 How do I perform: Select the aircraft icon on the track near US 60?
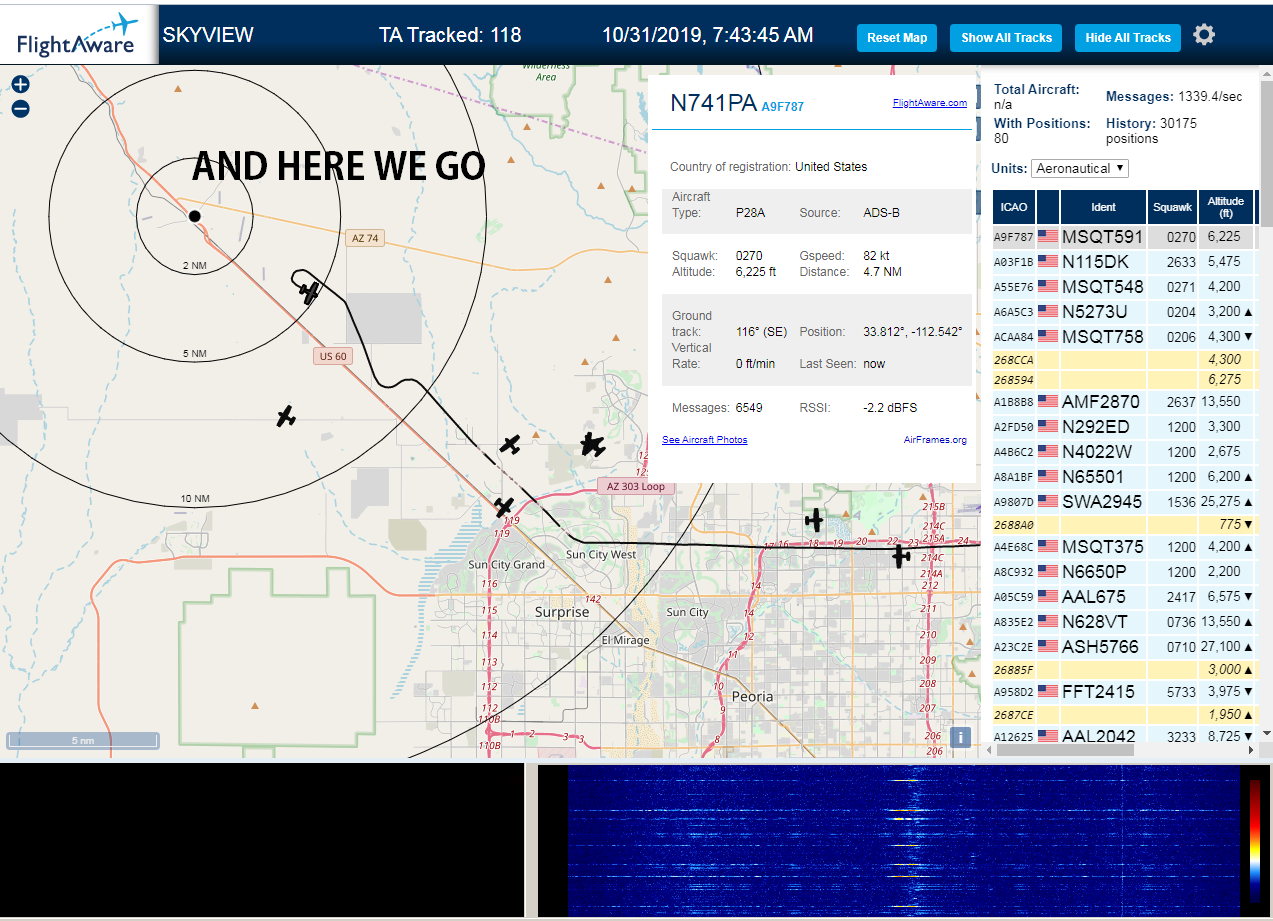pyautogui.click(x=310, y=292)
